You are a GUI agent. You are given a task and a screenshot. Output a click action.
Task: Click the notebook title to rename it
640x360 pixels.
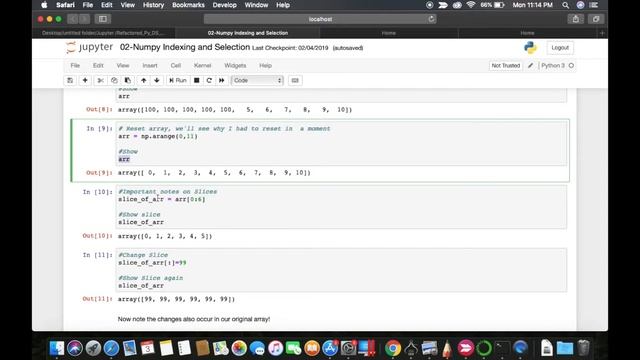point(185,47)
